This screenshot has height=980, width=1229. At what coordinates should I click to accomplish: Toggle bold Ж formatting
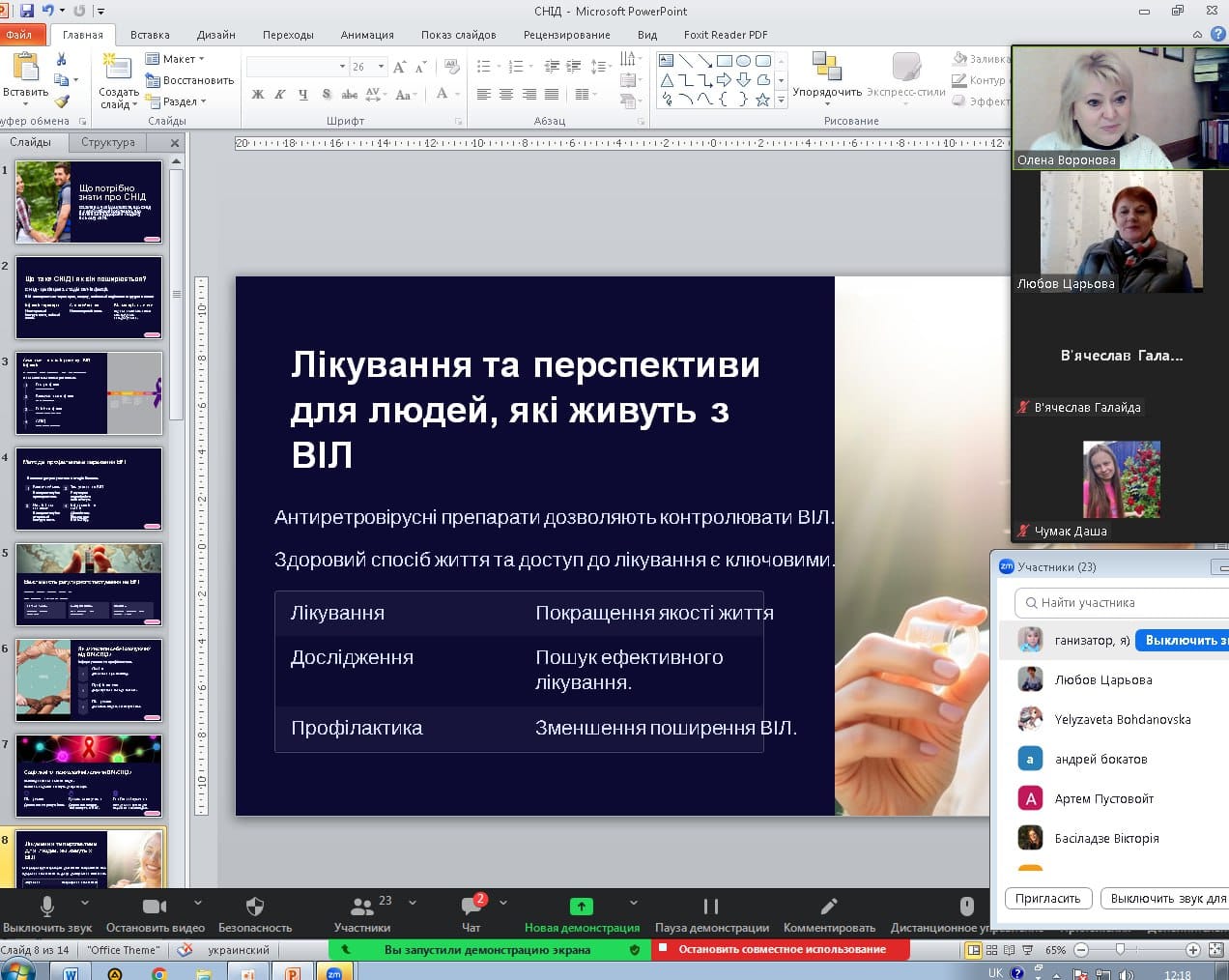point(258,95)
